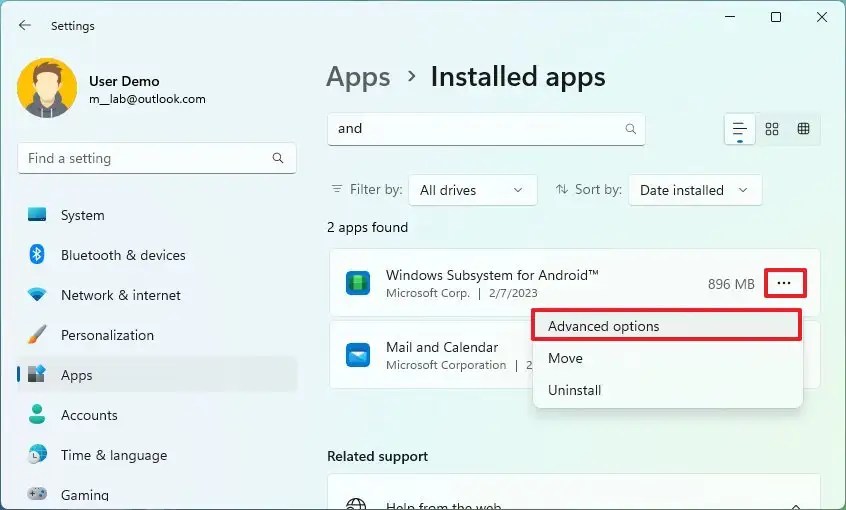The width and height of the screenshot is (846, 510).
Task: Maximize the Settings window
Action: pyautogui.click(x=776, y=17)
